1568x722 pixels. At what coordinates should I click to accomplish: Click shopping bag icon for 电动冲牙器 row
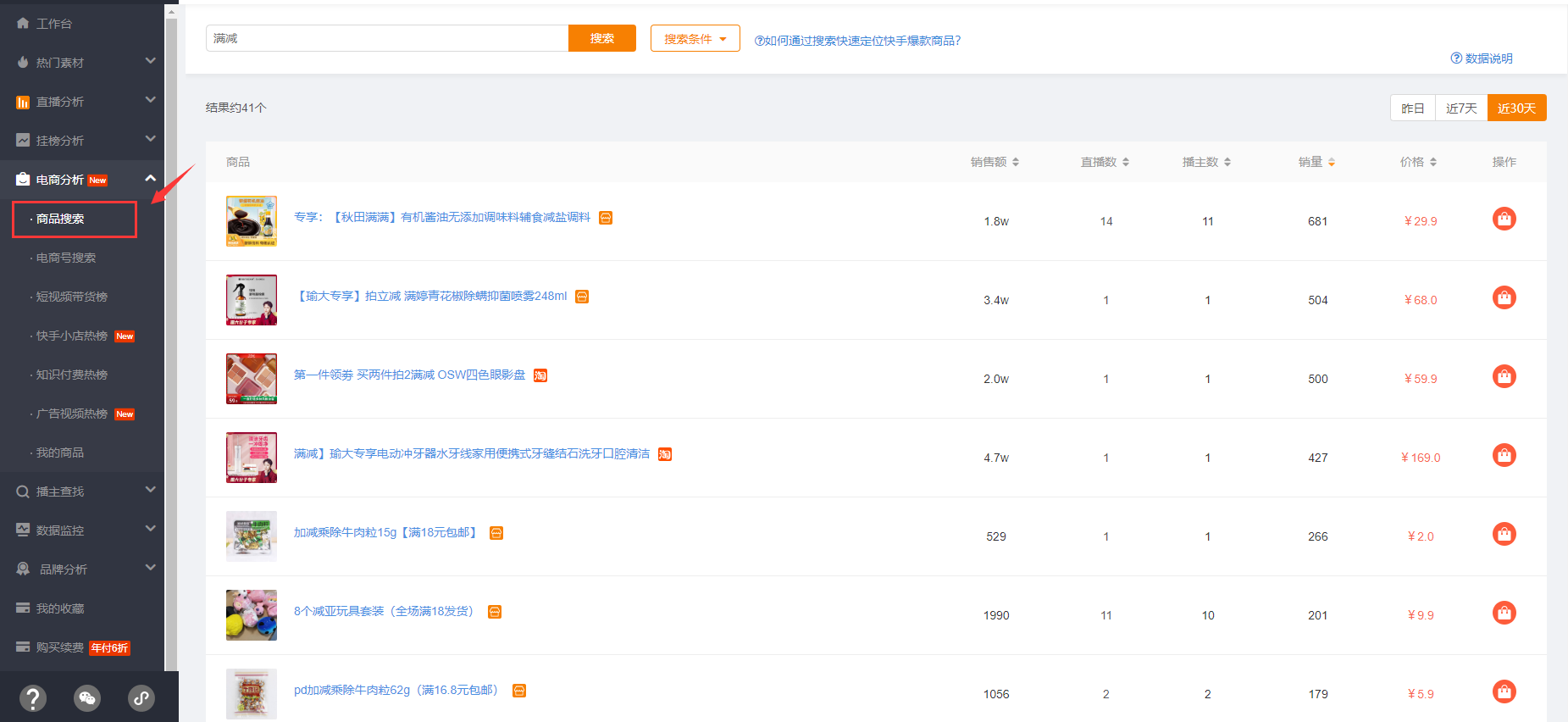coord(1504,455)
